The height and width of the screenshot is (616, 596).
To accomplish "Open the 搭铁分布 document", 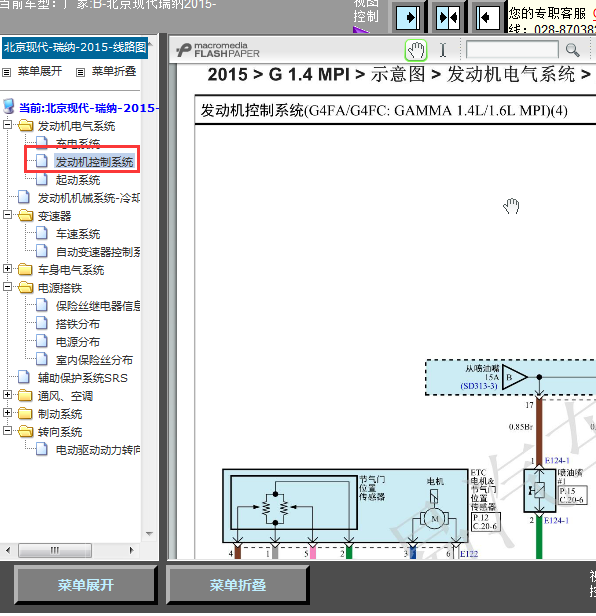I will pyautogui.click(x=78, y=324).
